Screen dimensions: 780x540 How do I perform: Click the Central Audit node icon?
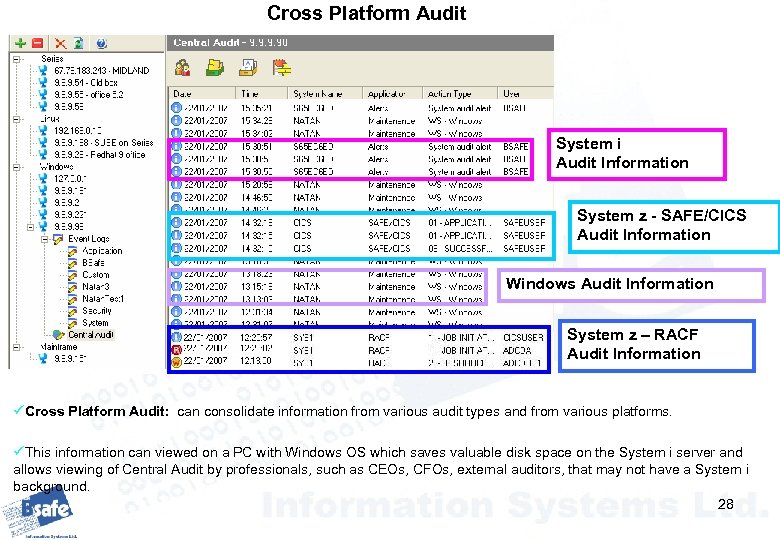tap(58, 335)
